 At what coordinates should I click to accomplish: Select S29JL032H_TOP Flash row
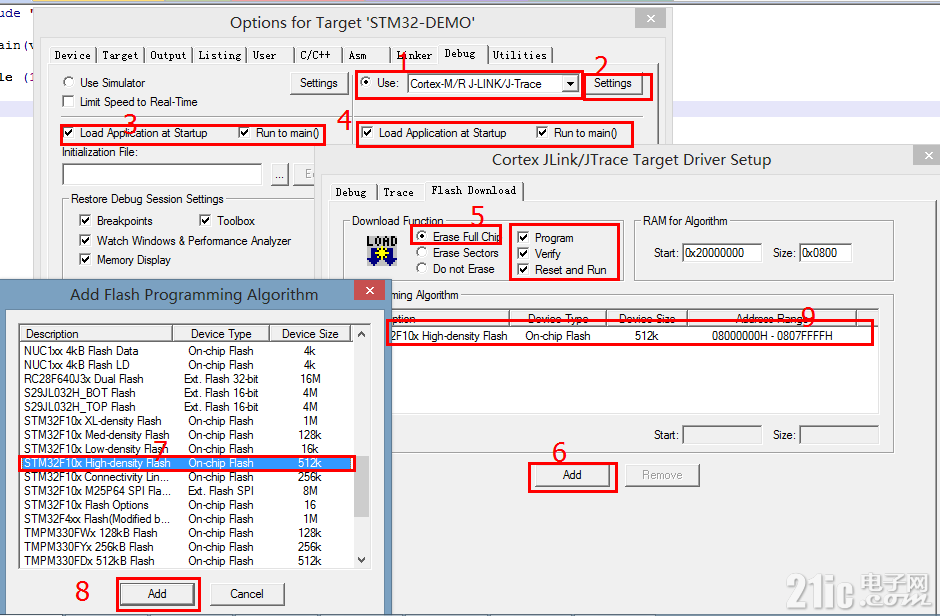tap(186, 406)
